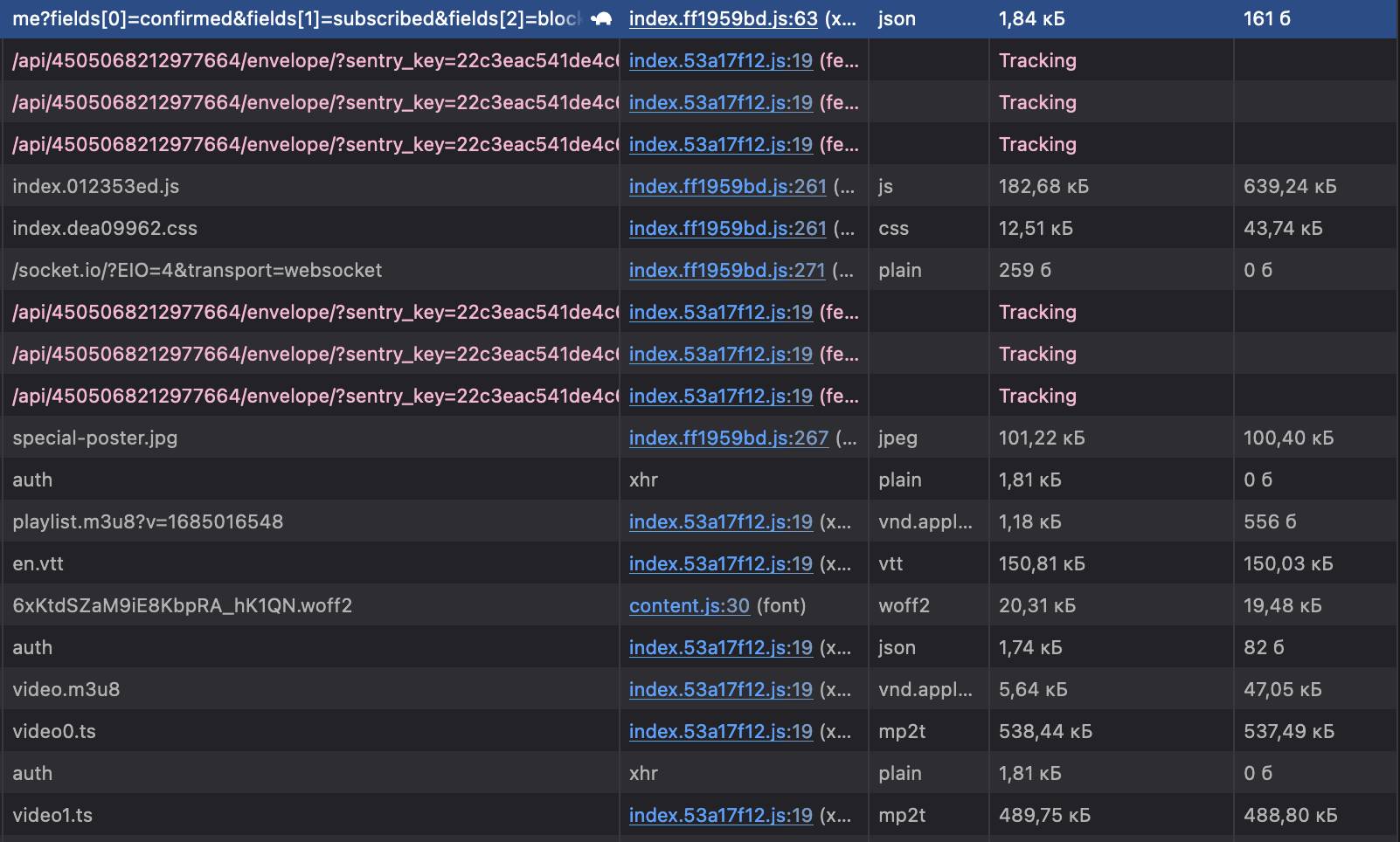The image size is (1400, 842).
Task: Select the index.012353ed.js request name
Action: click(96, 186)
